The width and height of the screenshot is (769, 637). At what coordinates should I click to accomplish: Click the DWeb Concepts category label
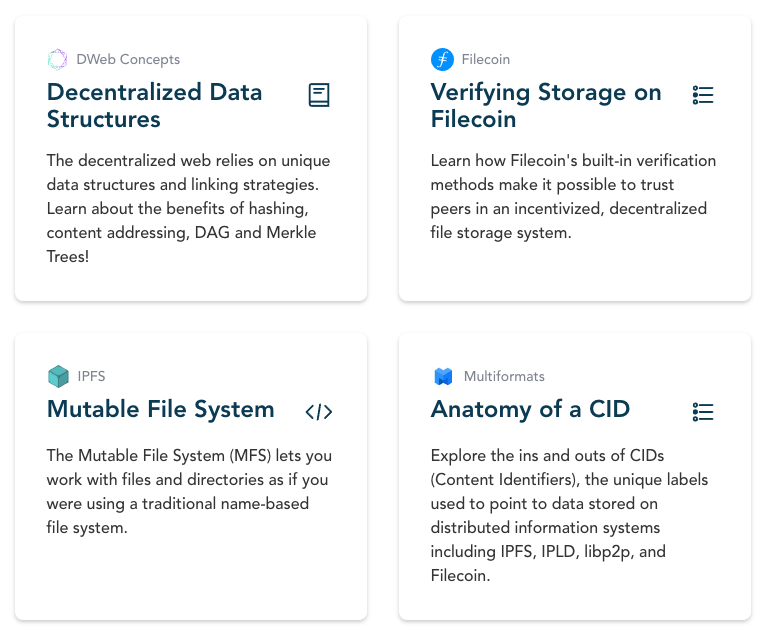(128, 59)
